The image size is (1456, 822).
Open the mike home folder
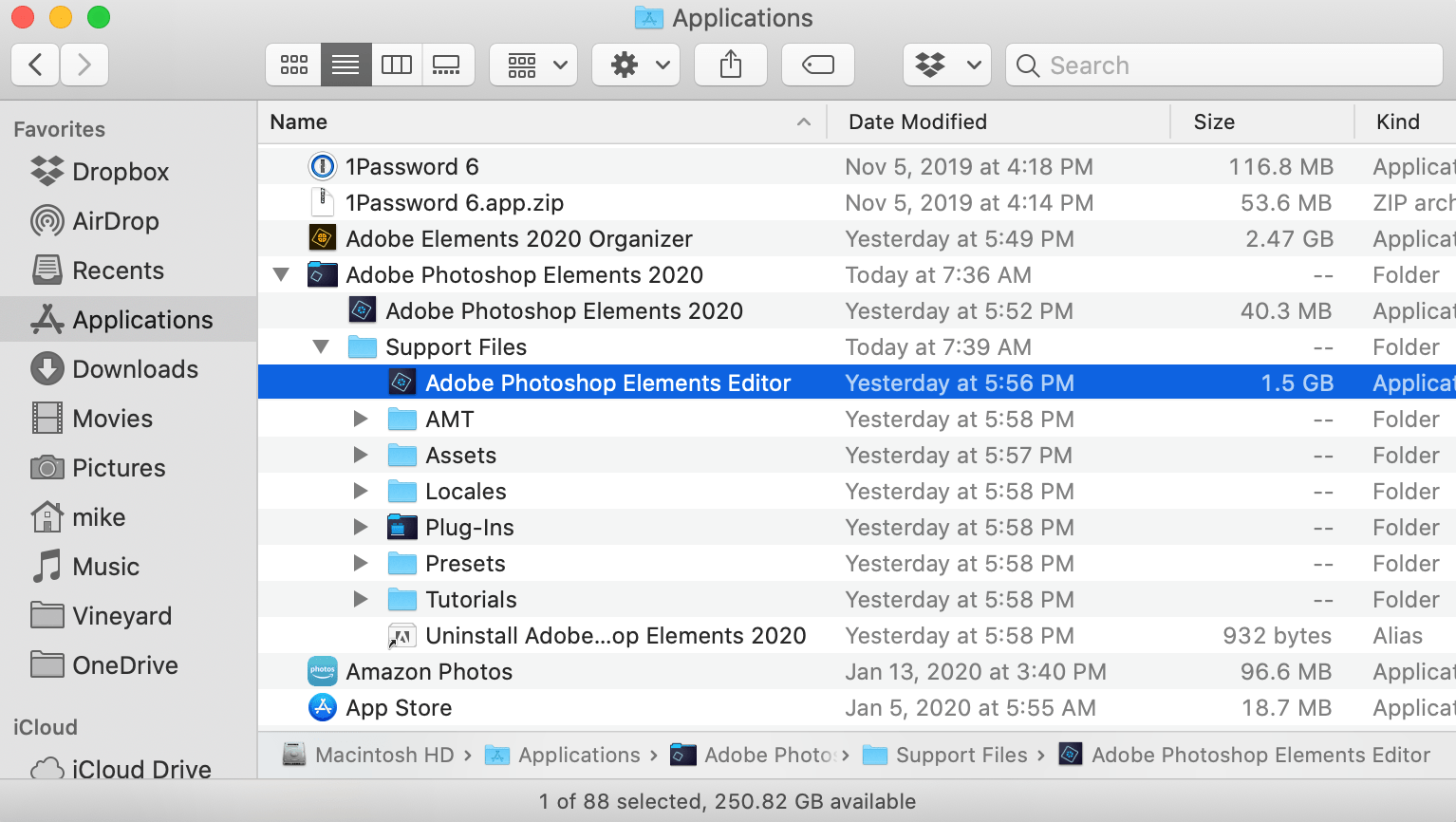tap(129, 517)
